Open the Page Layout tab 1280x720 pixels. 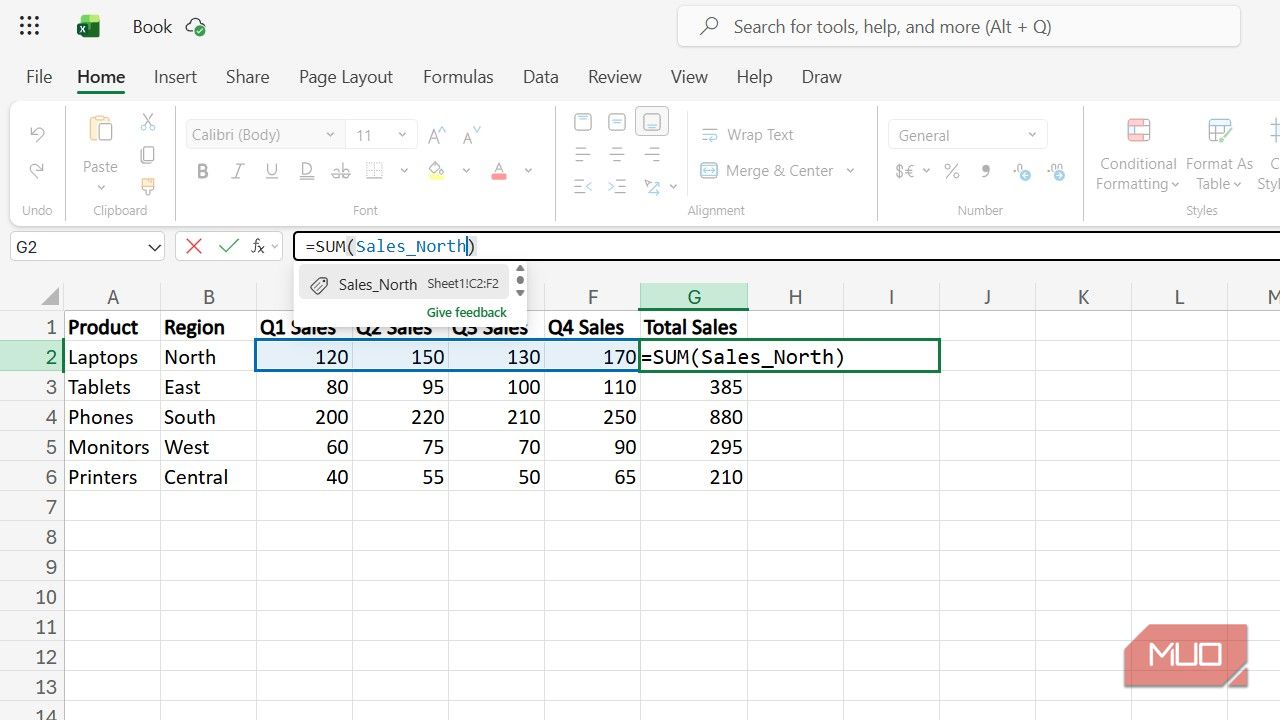(346, 77)
